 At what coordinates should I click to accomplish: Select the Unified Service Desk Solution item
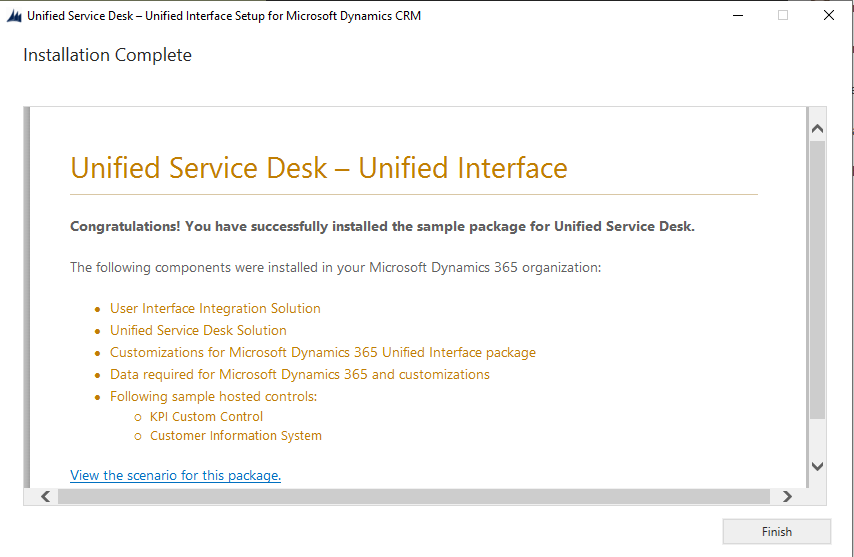tap(198, 330)
